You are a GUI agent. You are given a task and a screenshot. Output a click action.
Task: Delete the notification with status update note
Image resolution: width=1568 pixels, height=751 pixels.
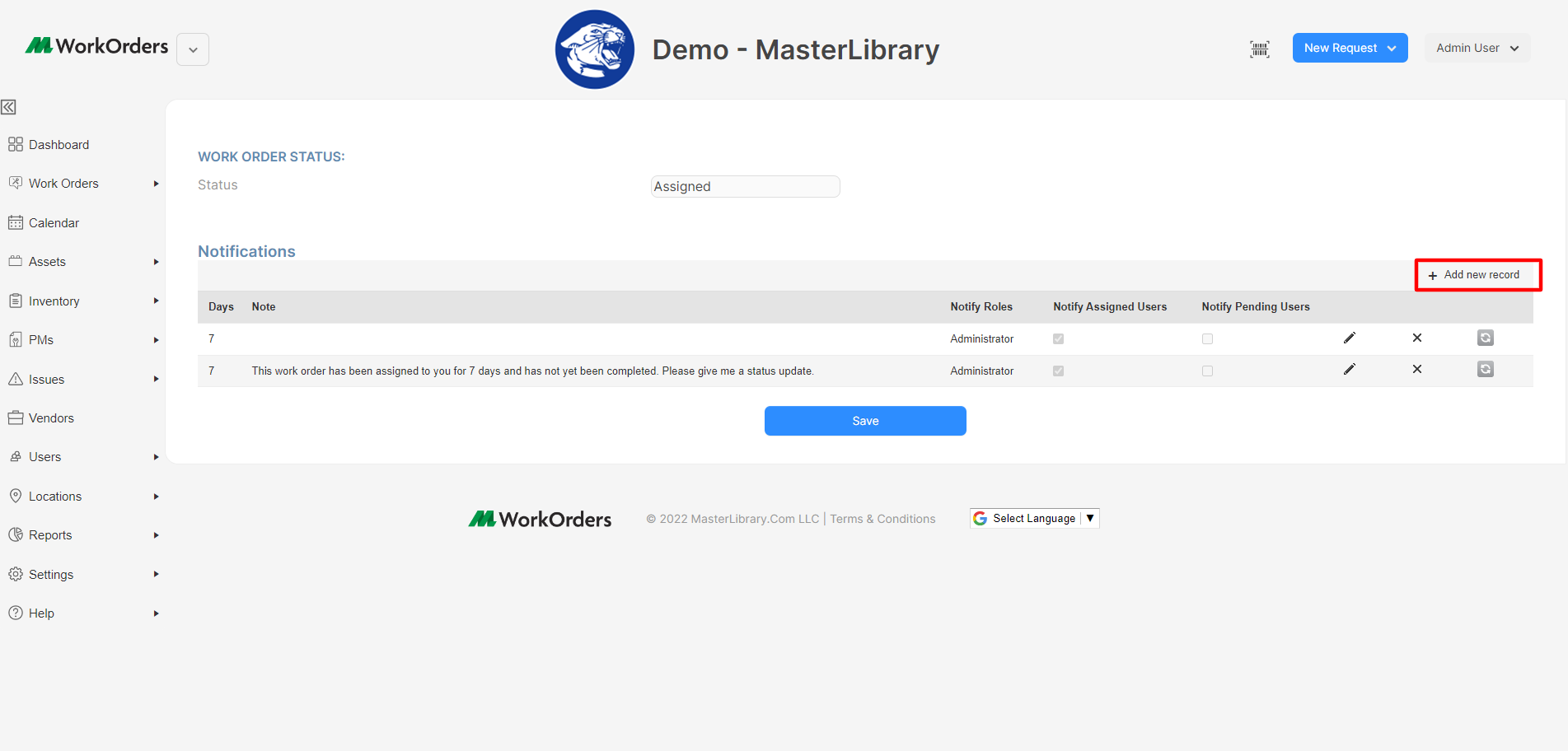pos(1417,369)
